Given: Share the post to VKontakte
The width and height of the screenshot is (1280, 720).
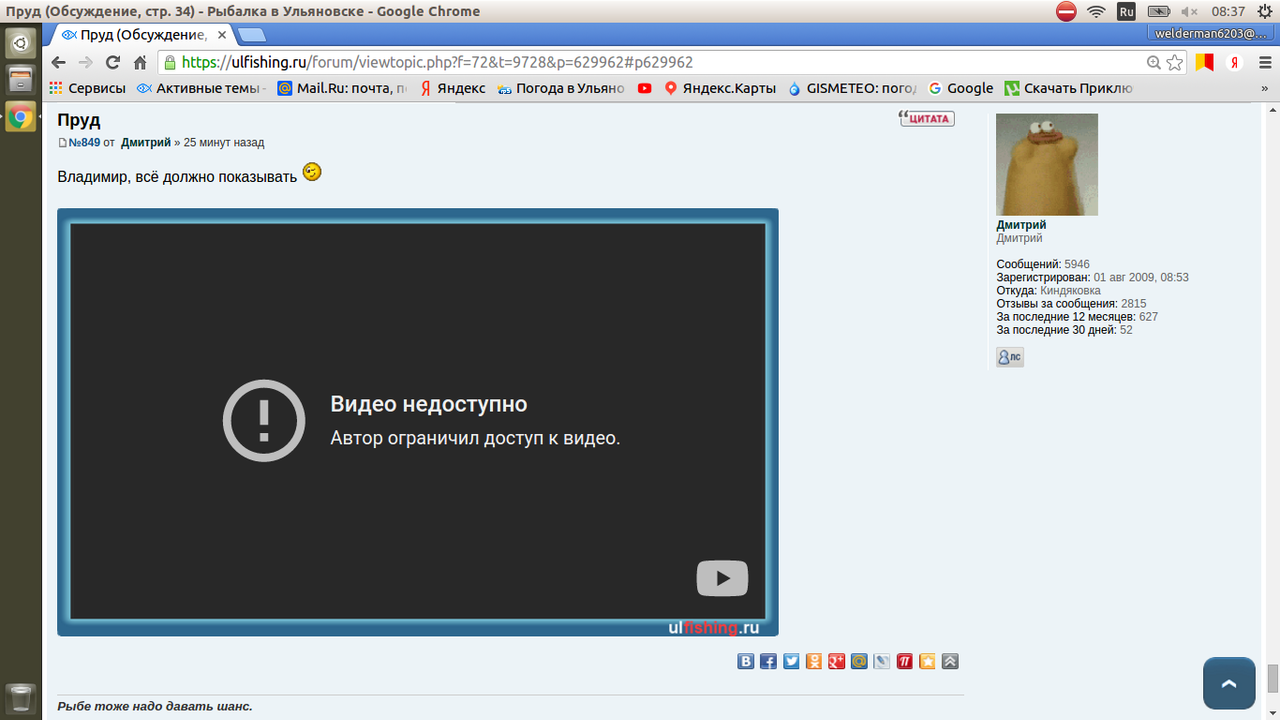Looking at the screenshot, I should [x=745, y=661].
